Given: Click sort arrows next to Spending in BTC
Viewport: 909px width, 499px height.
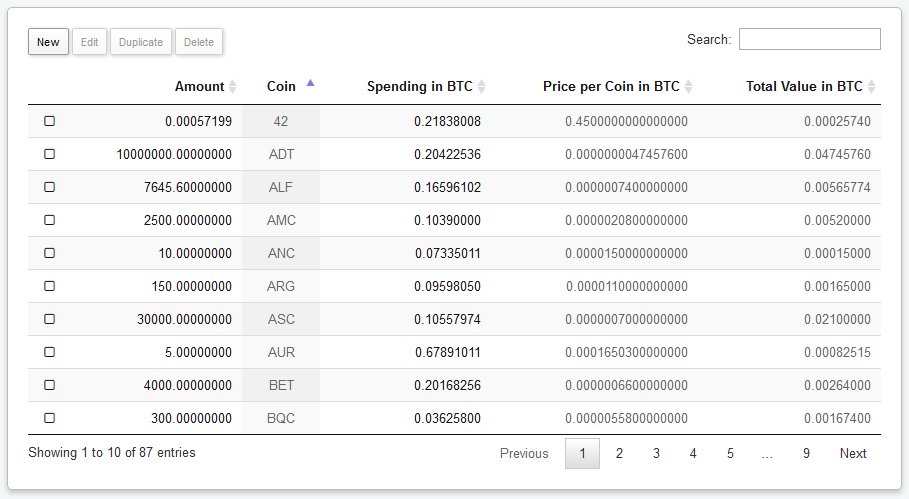Looking at the screenshot, I should pyautogui.click(x=481, y=86).
